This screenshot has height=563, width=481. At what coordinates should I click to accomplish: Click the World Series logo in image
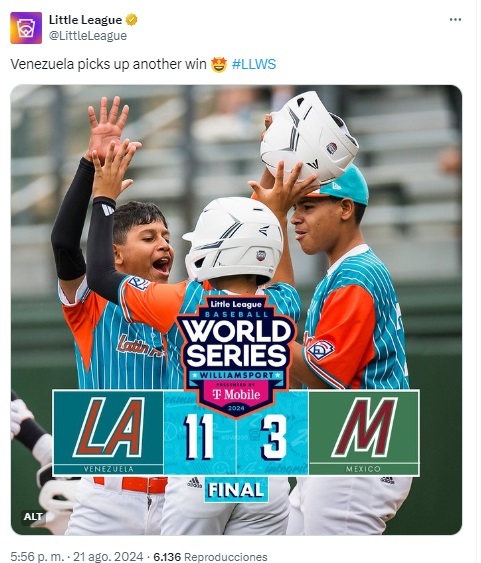236,355
